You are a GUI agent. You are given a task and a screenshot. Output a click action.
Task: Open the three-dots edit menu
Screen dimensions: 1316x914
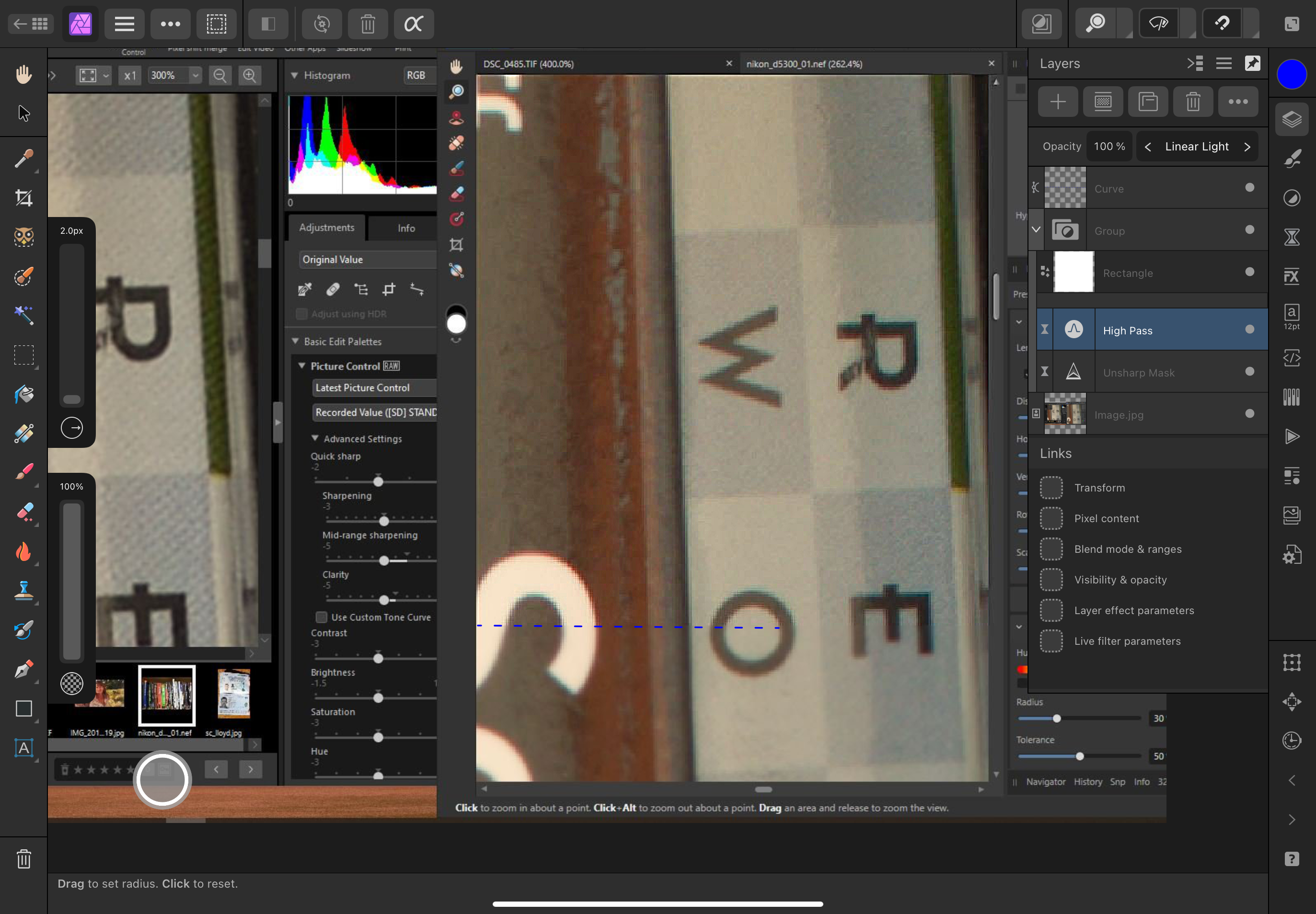tap(170, 24)
